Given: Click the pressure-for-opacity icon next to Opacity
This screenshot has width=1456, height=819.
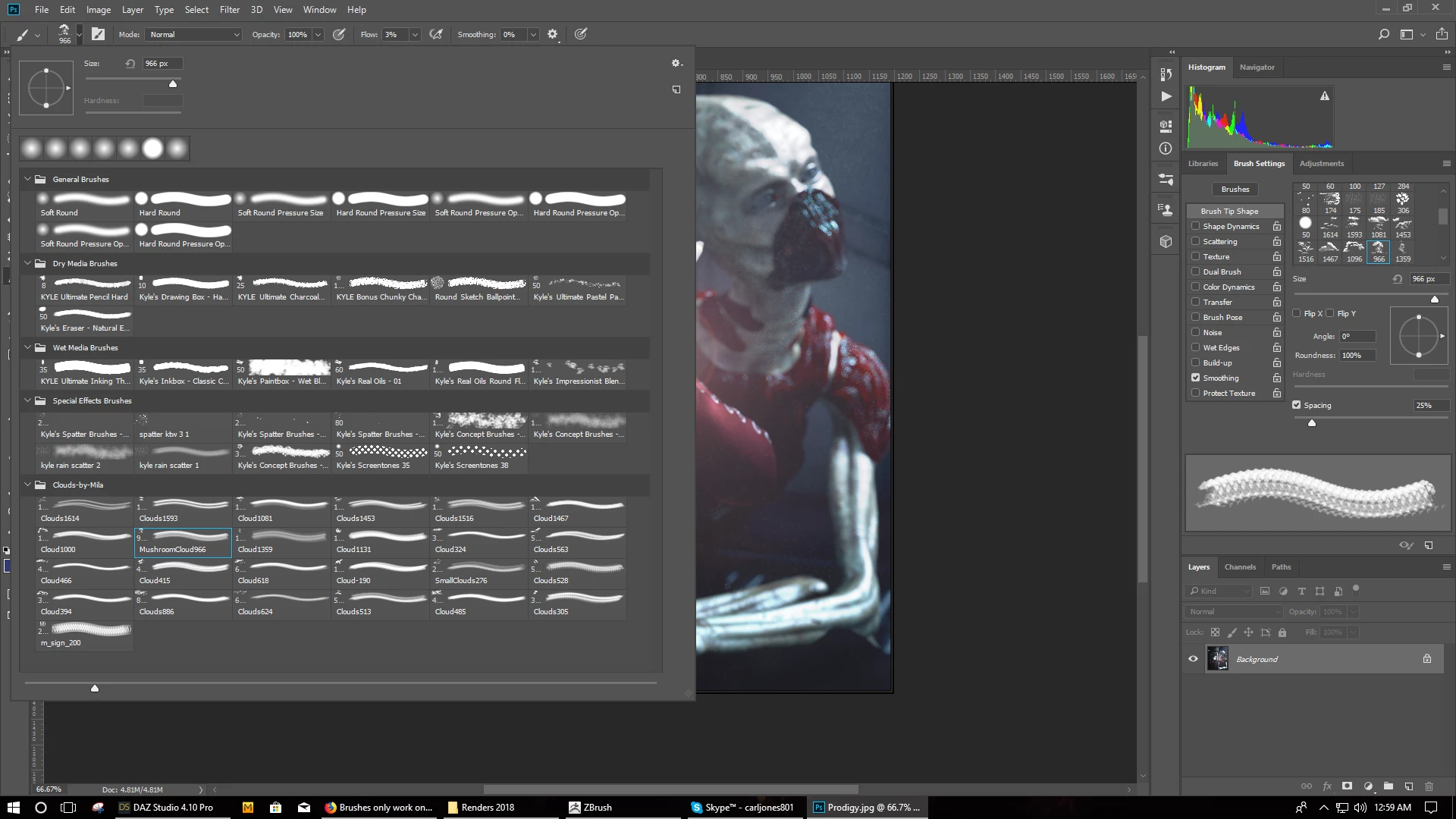Looking at the screenshot, I should [x=339, y=34].
